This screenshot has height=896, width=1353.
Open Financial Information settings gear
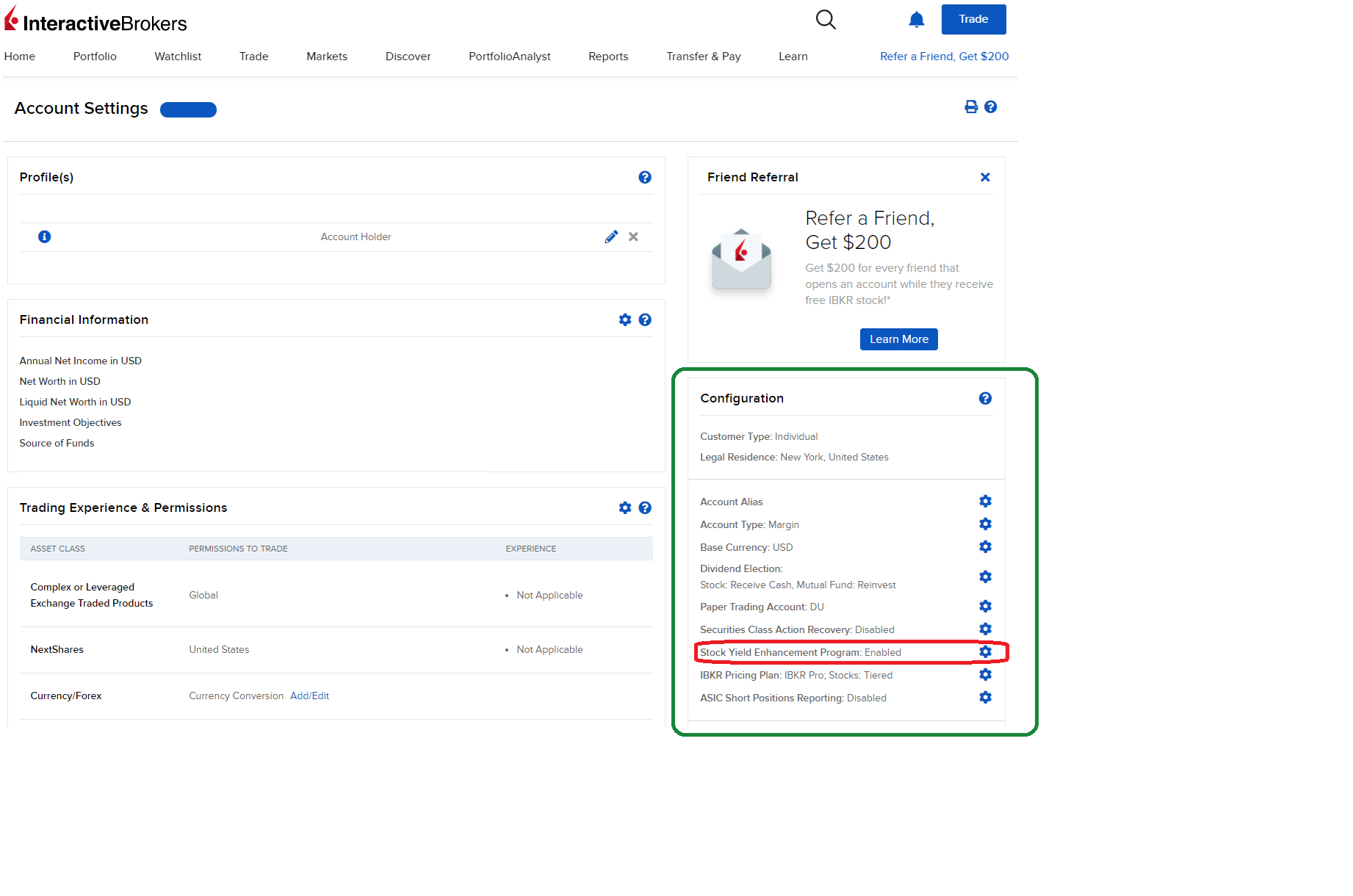click(x=625, y=319)
